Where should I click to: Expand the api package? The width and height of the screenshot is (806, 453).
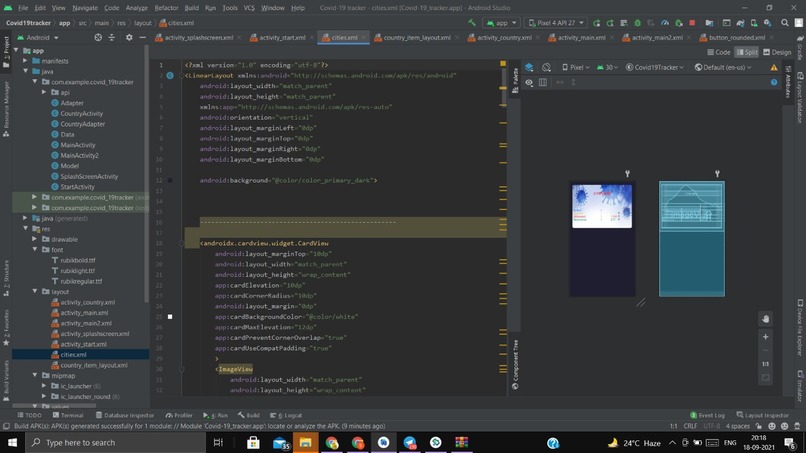point(44,92)
